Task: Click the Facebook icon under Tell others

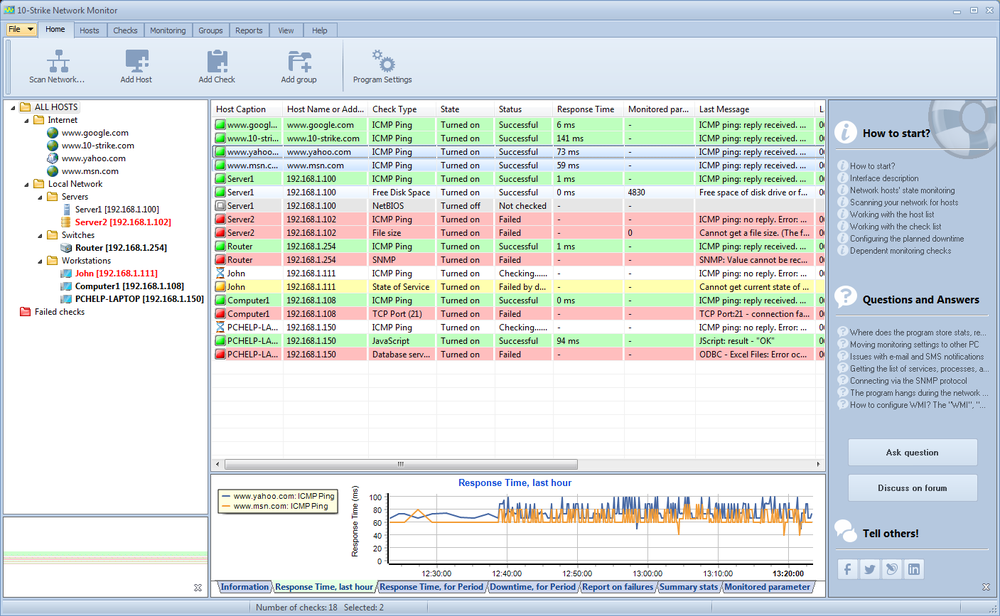Action: pyautogui.click(x=847, y=568)
